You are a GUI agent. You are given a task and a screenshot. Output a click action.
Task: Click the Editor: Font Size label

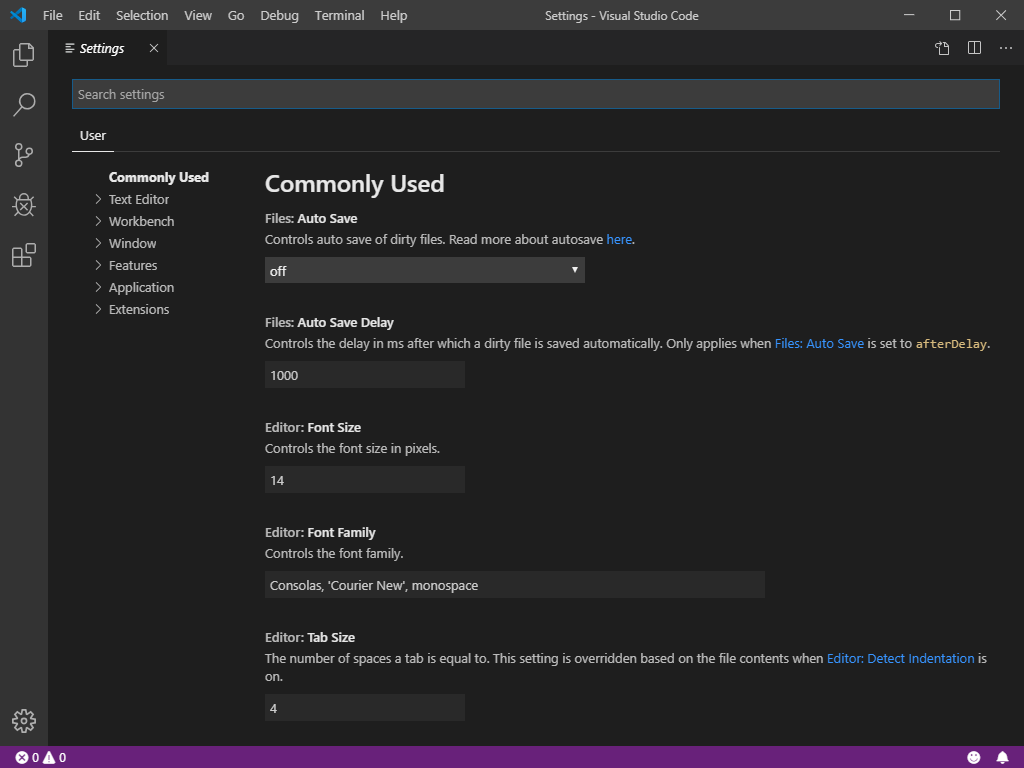pyautogui.click(x=313, y=428)
